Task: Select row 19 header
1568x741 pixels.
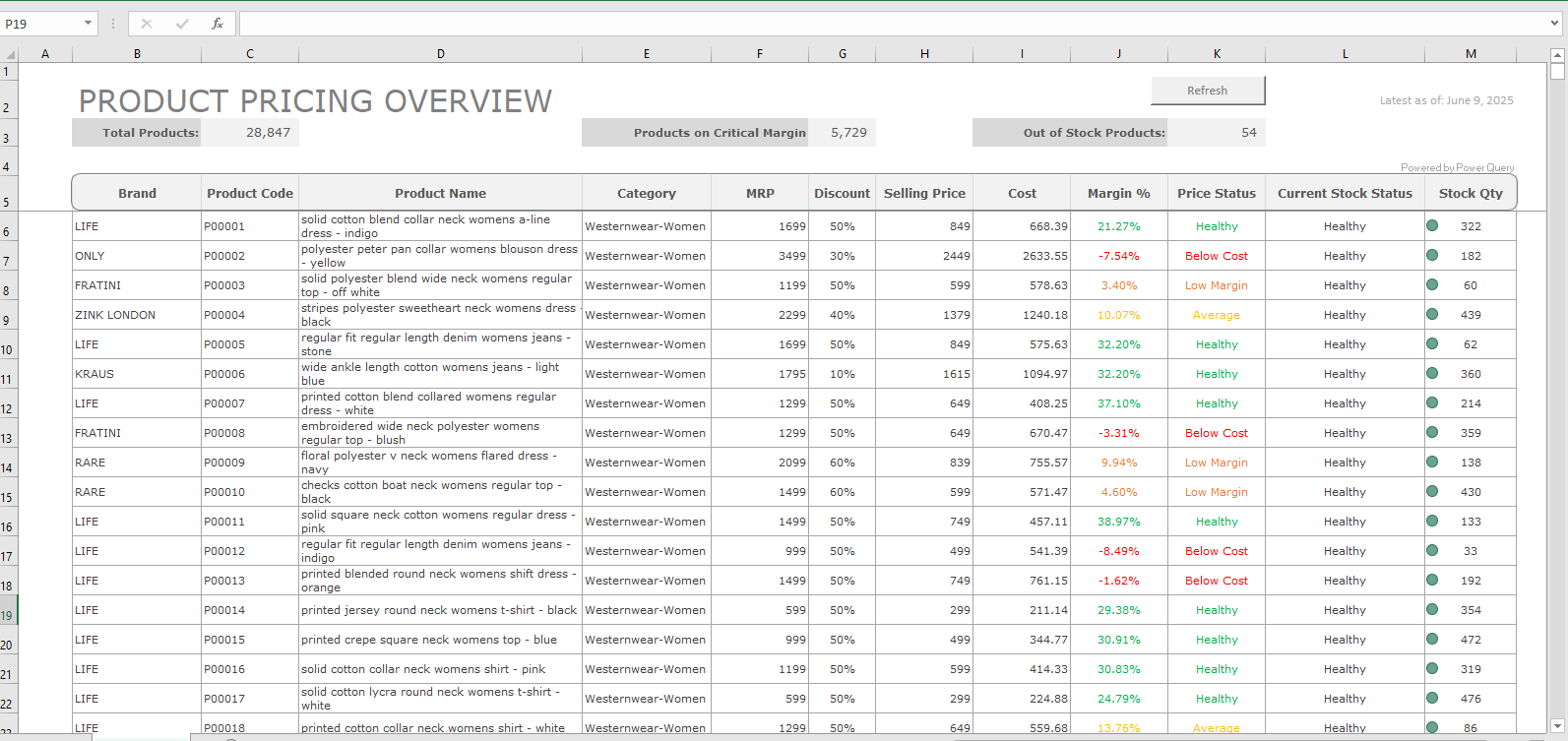Action: click(8, 610)
